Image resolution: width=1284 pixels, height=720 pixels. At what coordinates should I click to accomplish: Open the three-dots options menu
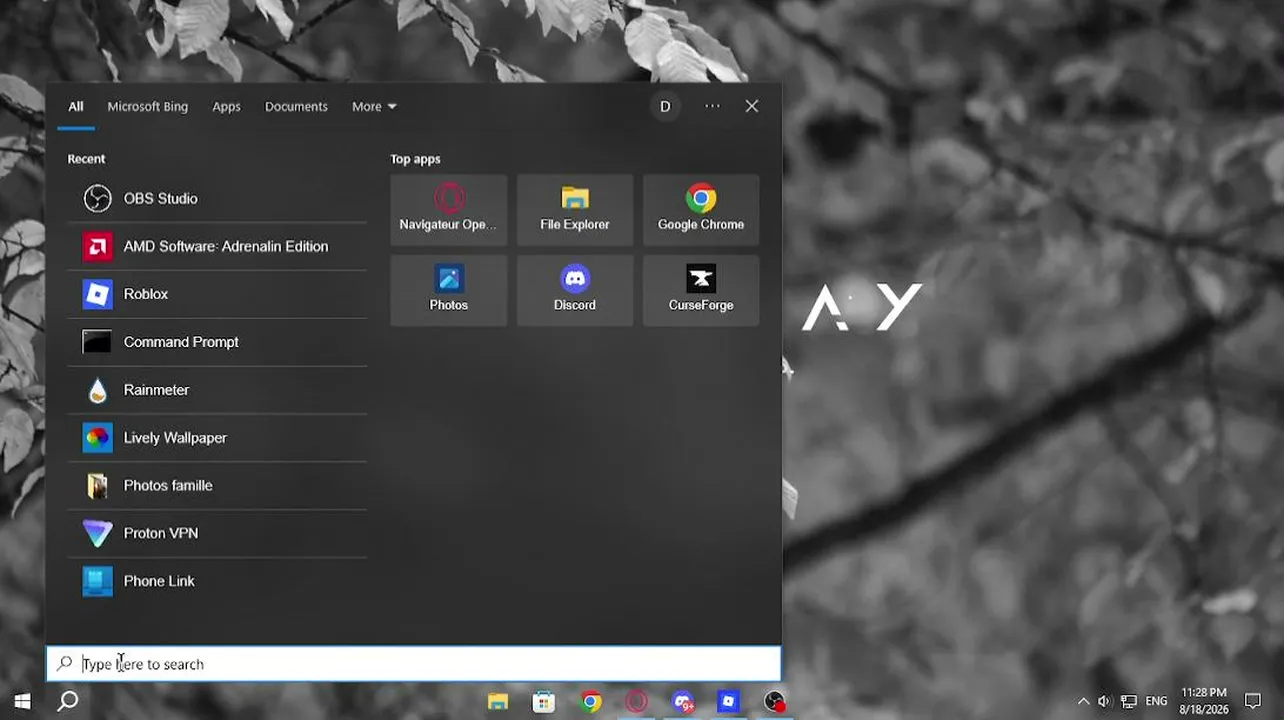click(712, 106)
